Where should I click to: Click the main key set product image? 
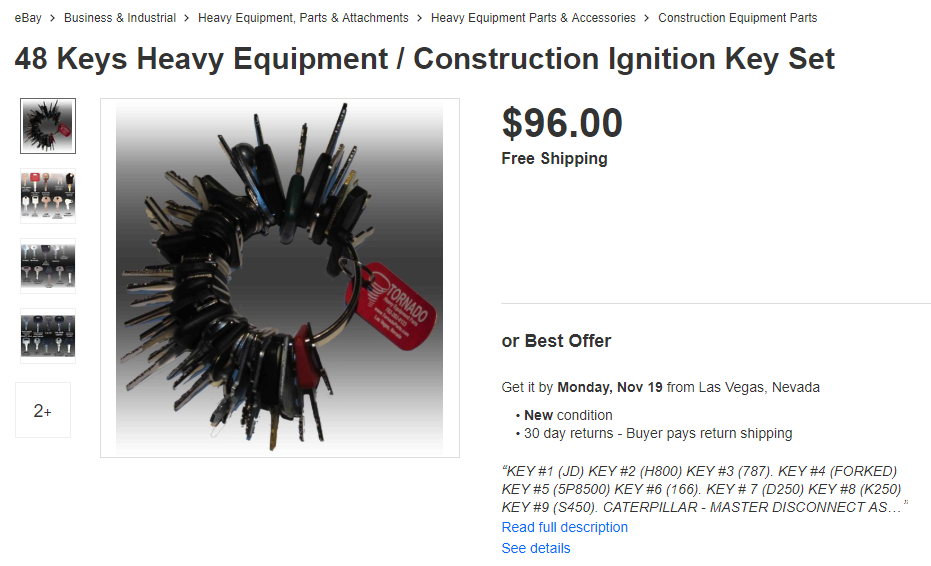pos(280,278)
